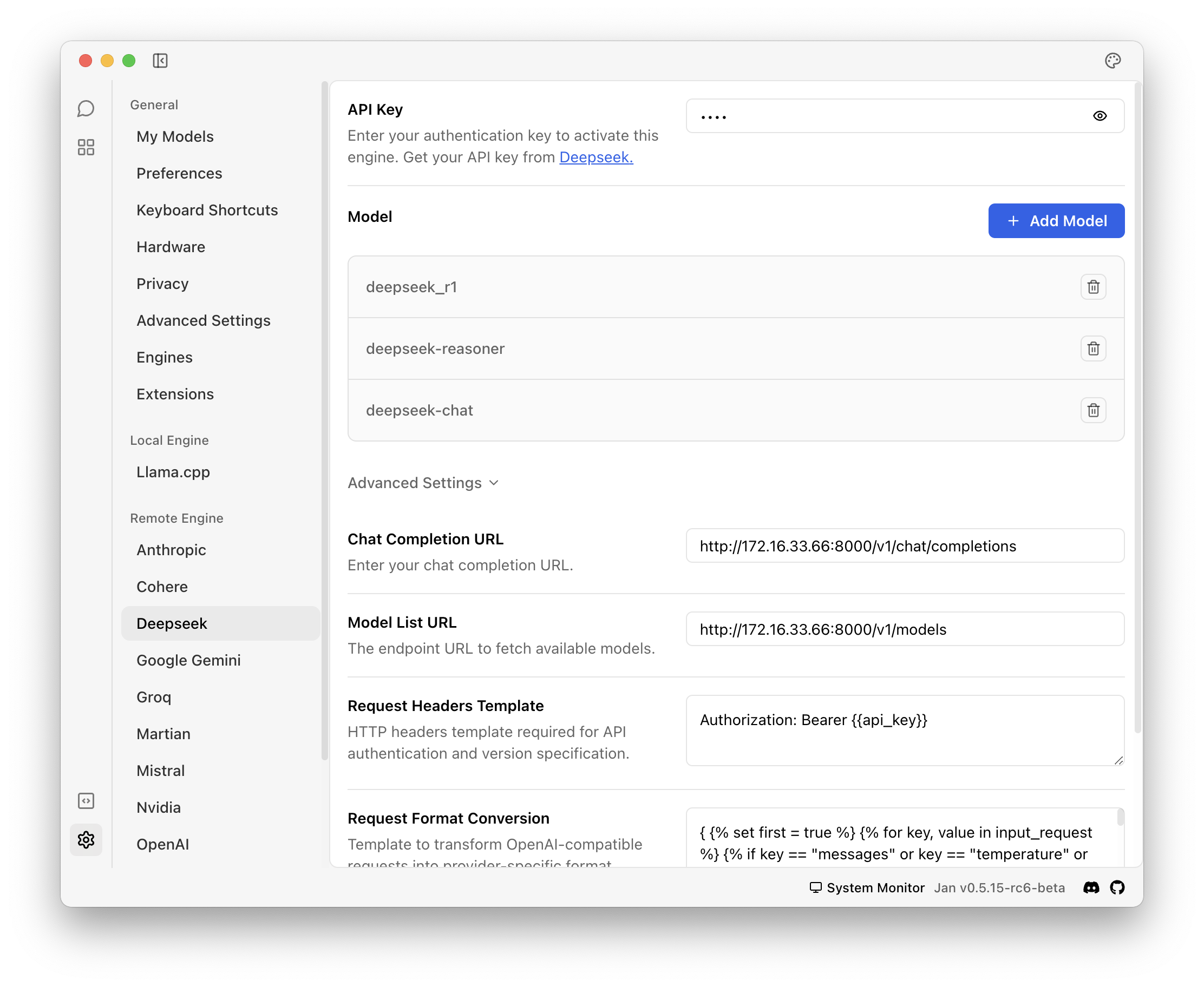1204x987 pixels.
Task: Go to Llama.cpp local engine
Action: (173, 472)
